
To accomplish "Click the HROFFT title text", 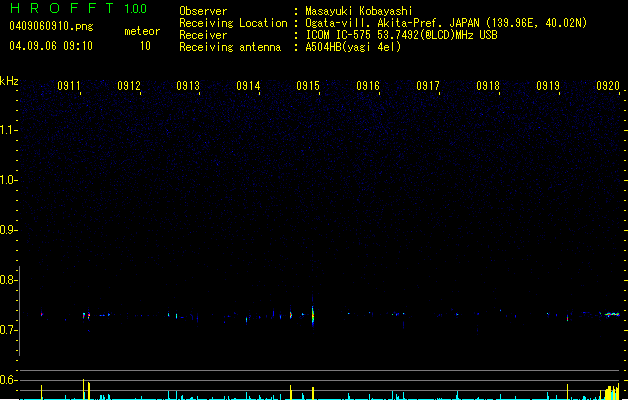I will [62, 8].
